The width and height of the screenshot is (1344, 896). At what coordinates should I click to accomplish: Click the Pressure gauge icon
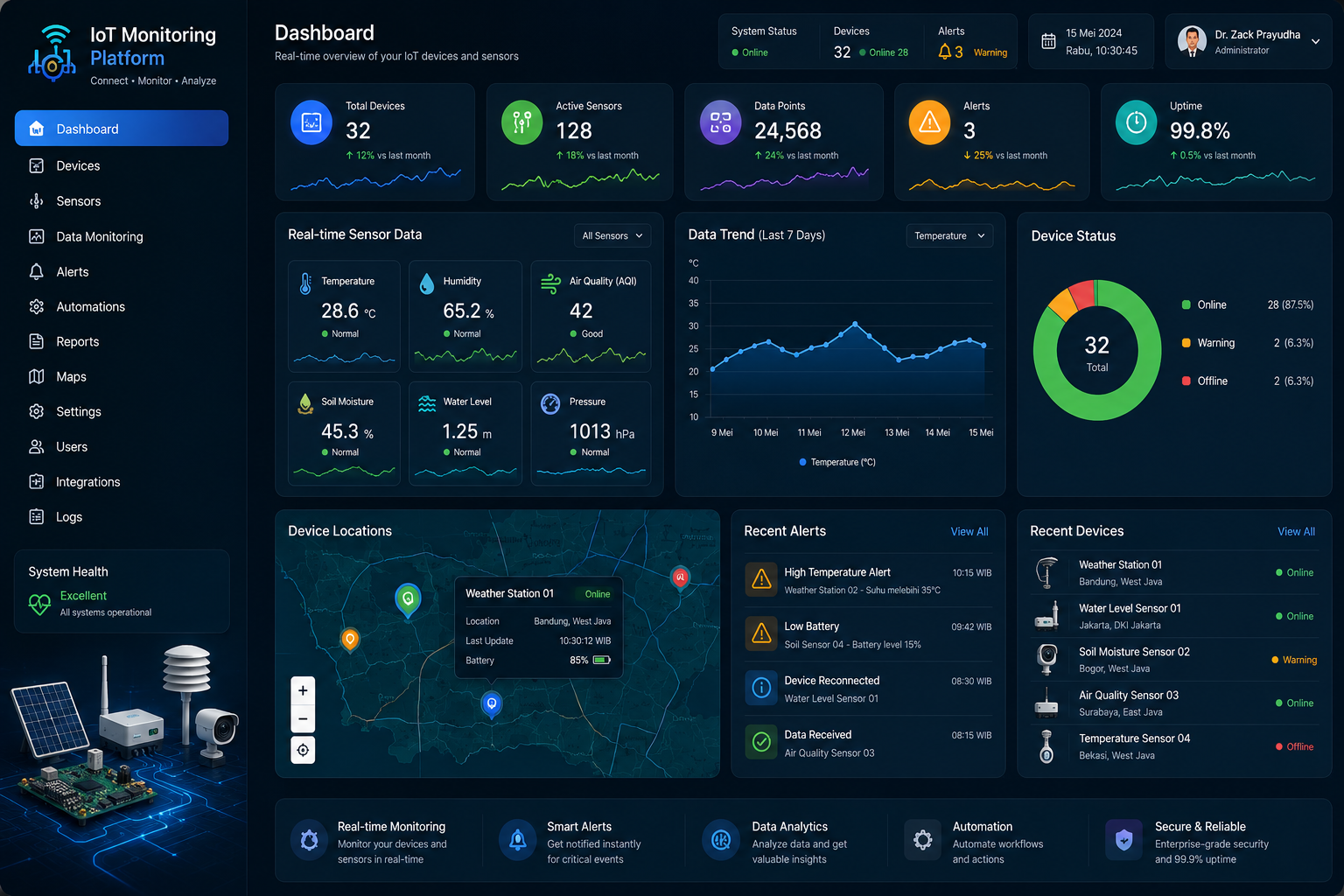pyautogui.click(x=550, y=403)
